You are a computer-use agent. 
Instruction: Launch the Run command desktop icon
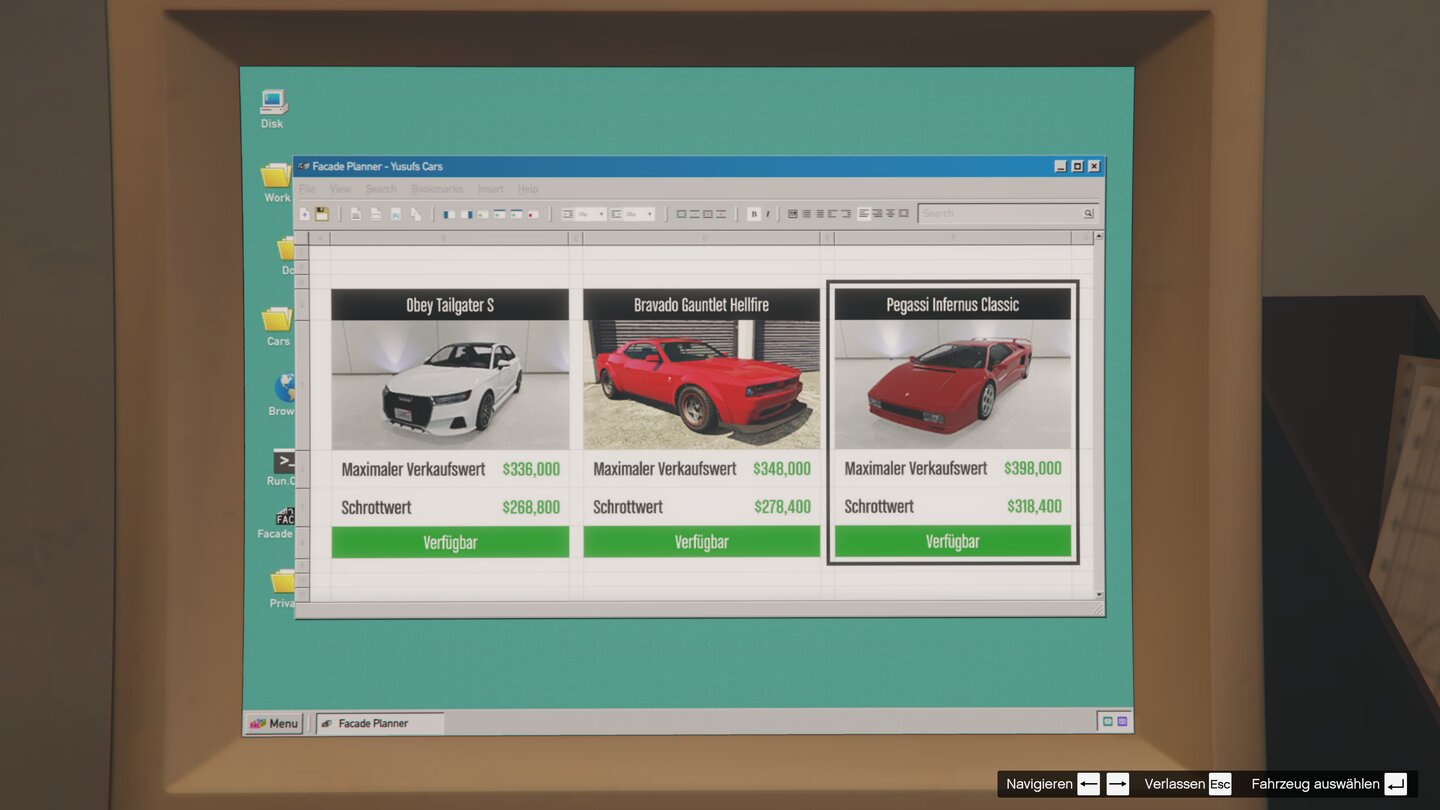[x=284, y=463]
